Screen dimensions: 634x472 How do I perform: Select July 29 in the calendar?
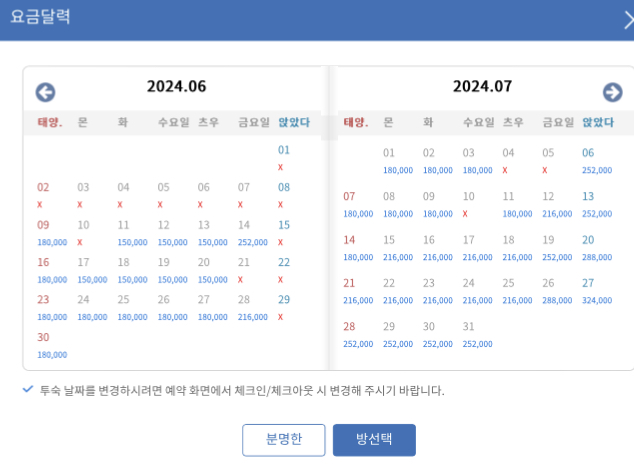(x=398, y=335)
